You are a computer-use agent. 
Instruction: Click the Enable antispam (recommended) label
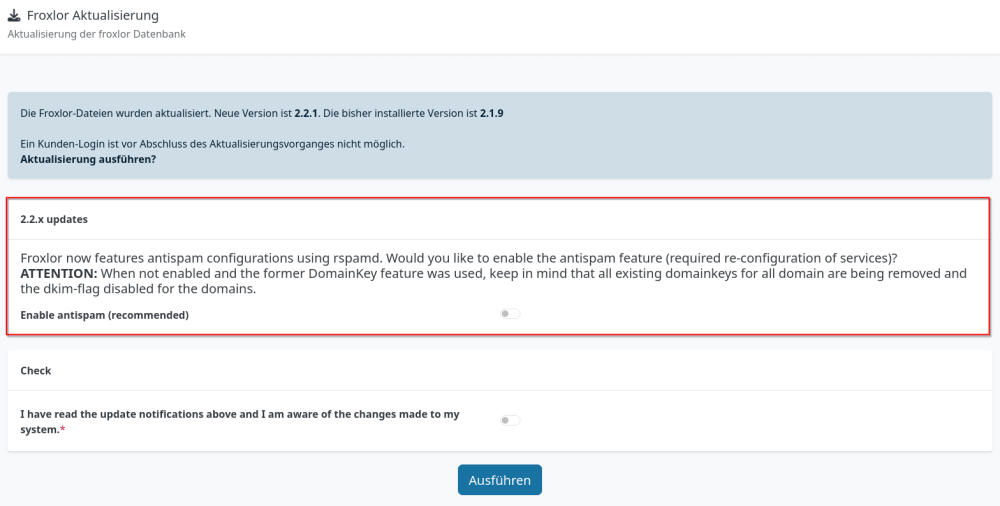click(105, 315)
